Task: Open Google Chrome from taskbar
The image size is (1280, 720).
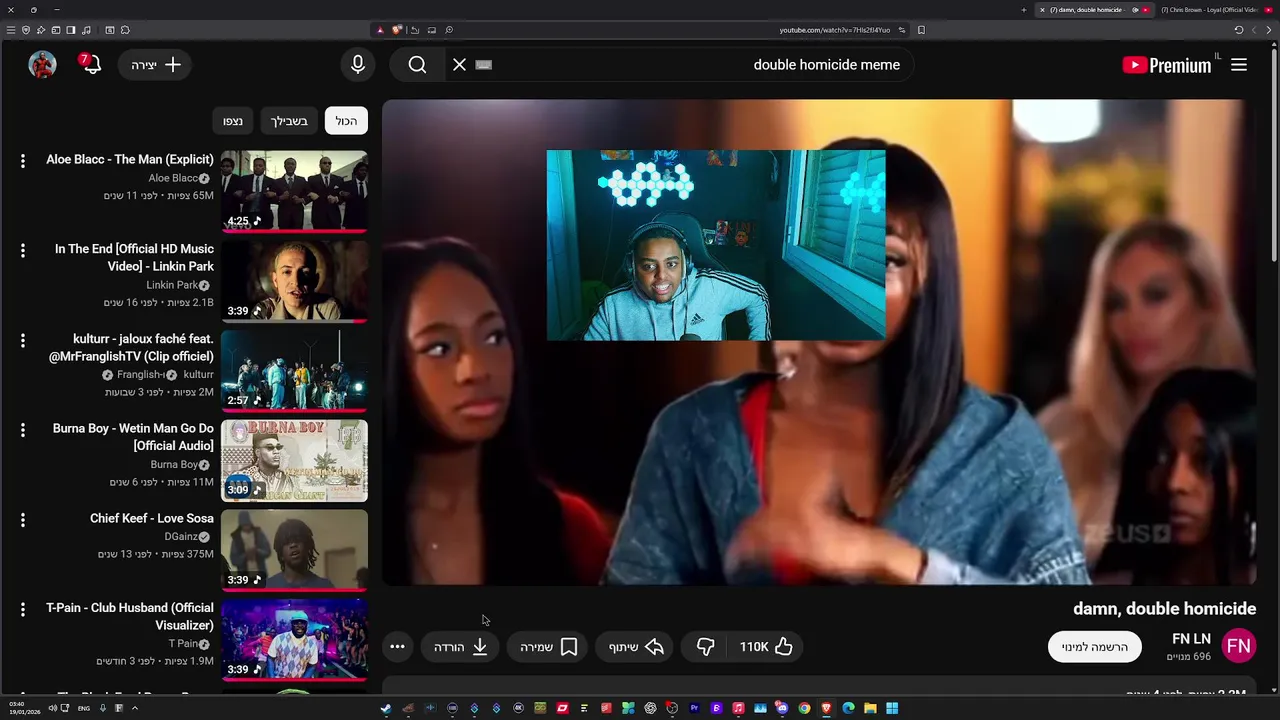Action: click(x=804, y=708)
